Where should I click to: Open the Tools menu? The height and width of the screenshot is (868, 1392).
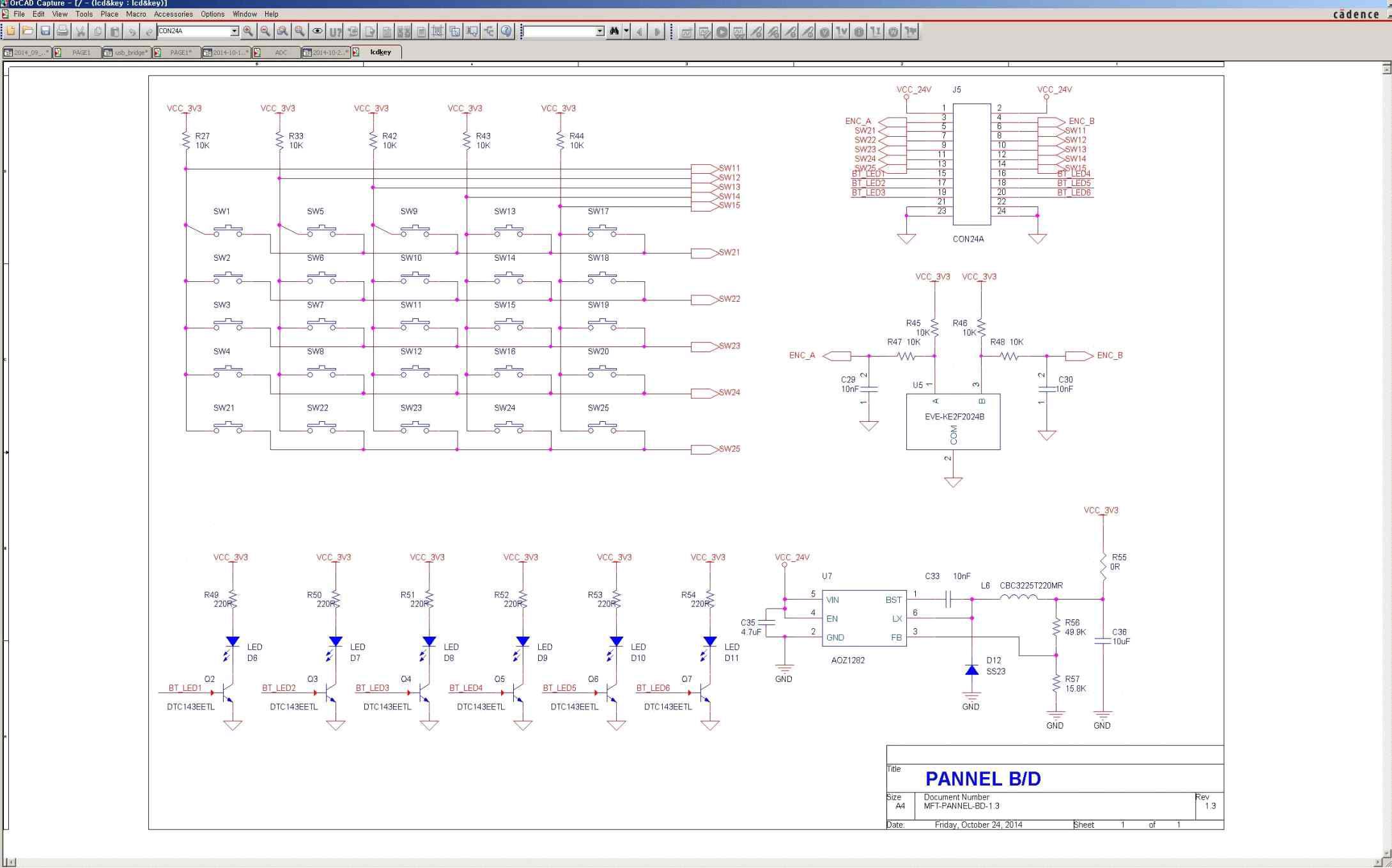84,14
